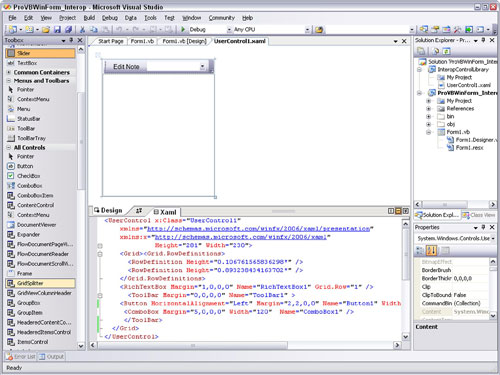
Task: Select the ToolBarTray control in Toolbox
Action: (x=40, y=138)
